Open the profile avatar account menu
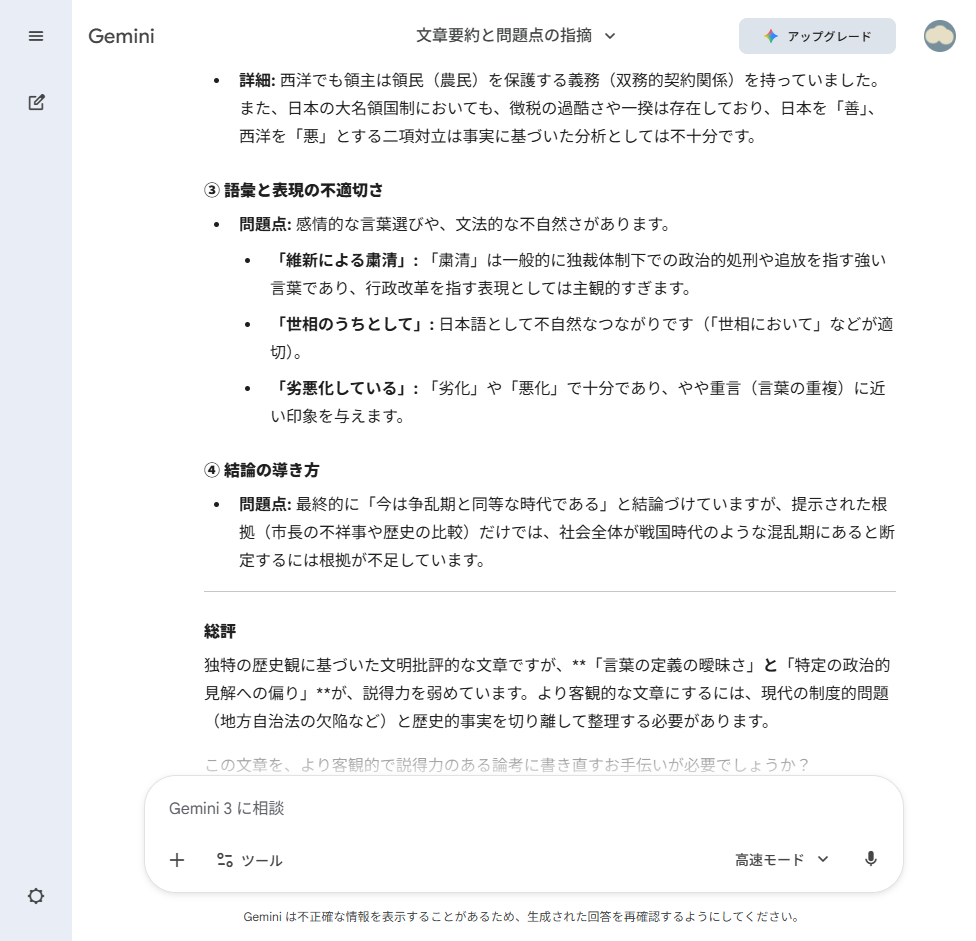Screen dimensions: 976x941 939,36
